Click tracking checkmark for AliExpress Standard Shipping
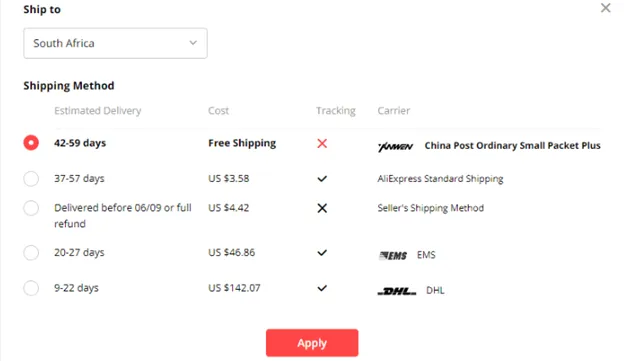The height and width of the screenshot is (361, 624). tap(322, 179)
